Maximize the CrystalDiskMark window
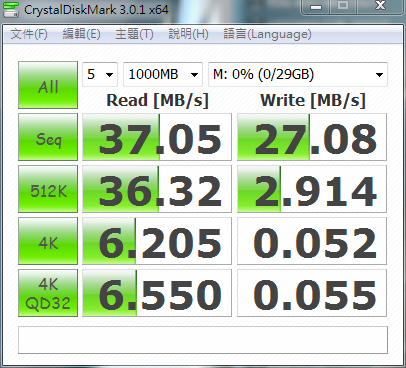The width and height of the screenshot is (406, 368). tap(343, 6)
